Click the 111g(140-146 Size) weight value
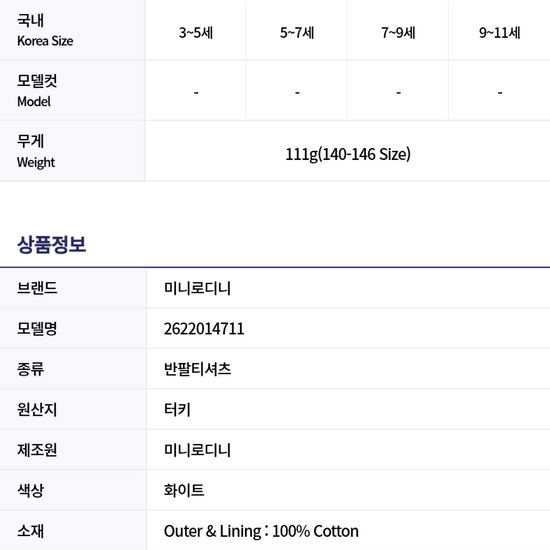 click(x=348, y=154)
